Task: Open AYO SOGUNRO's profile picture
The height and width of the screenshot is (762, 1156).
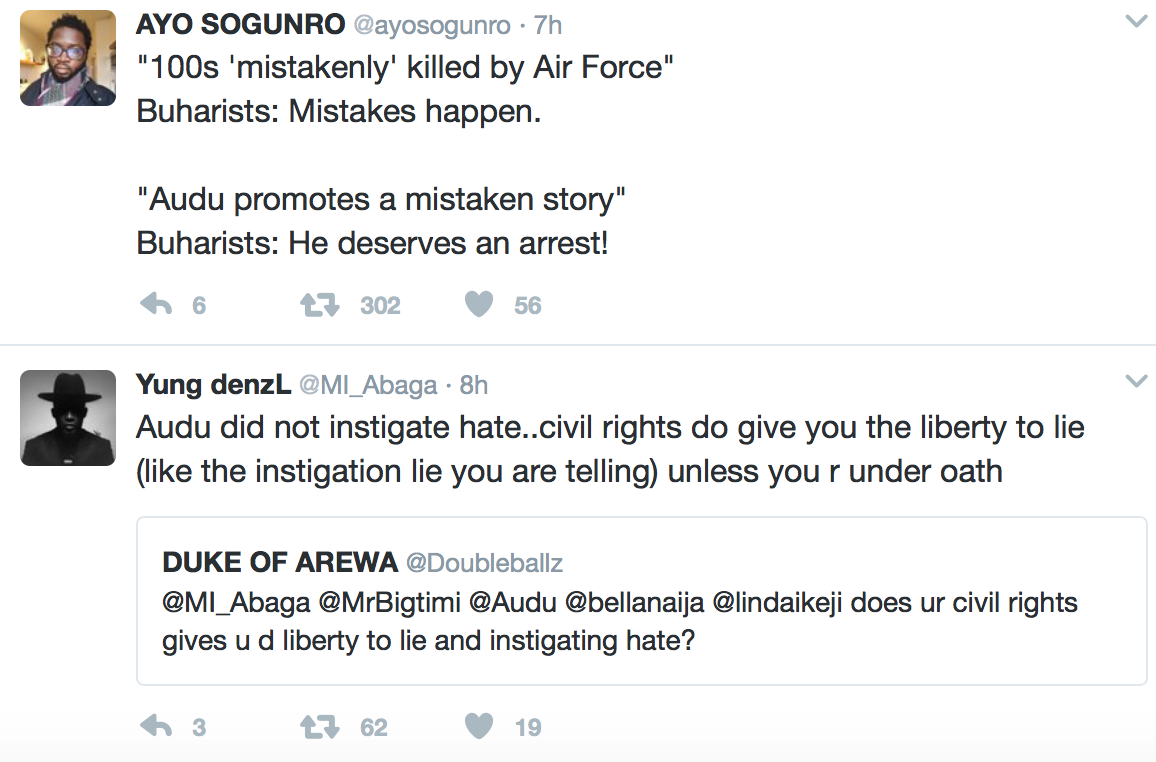Action: point(68,58)
